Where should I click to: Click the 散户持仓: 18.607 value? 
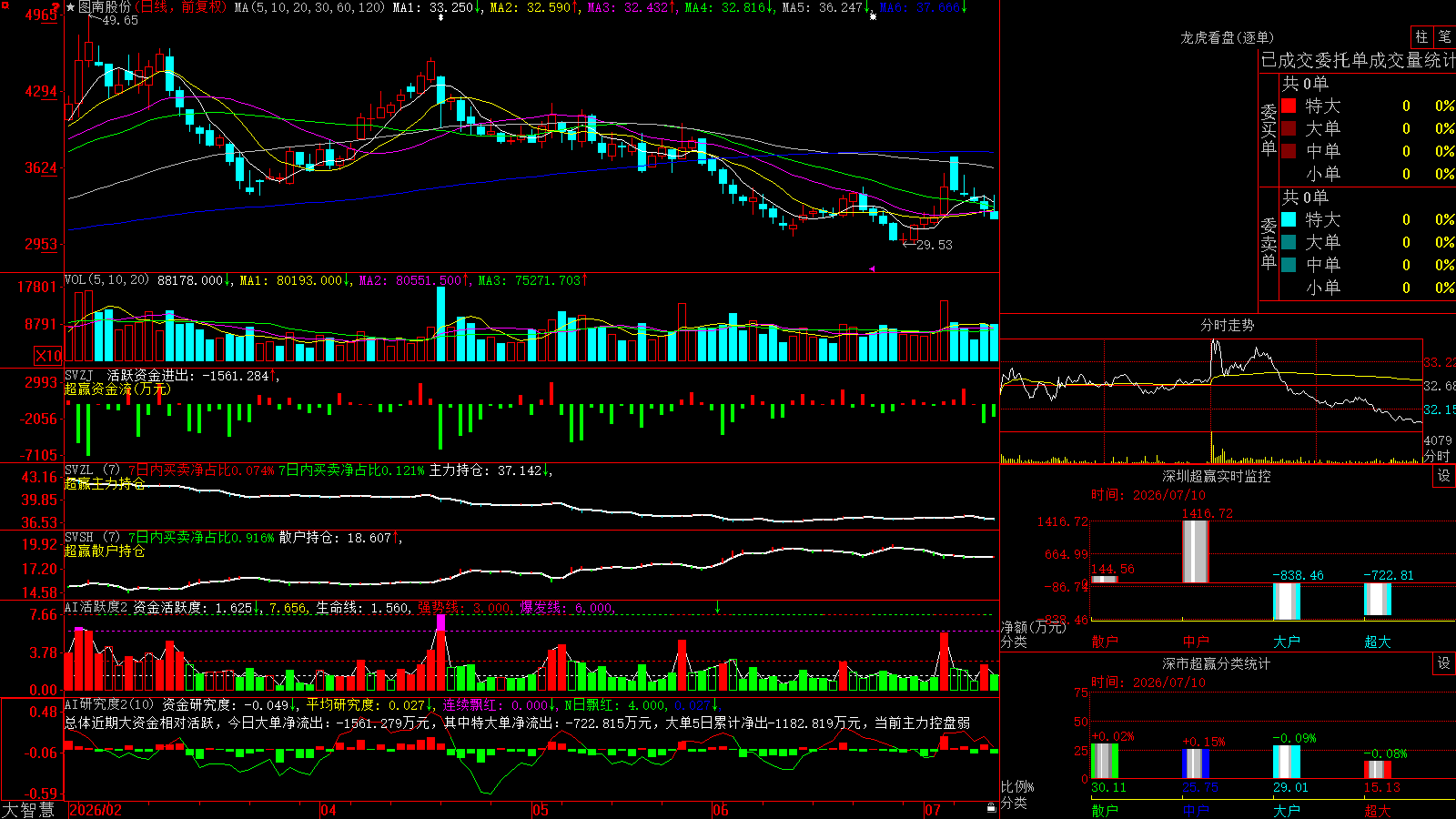tap(336, 538)
